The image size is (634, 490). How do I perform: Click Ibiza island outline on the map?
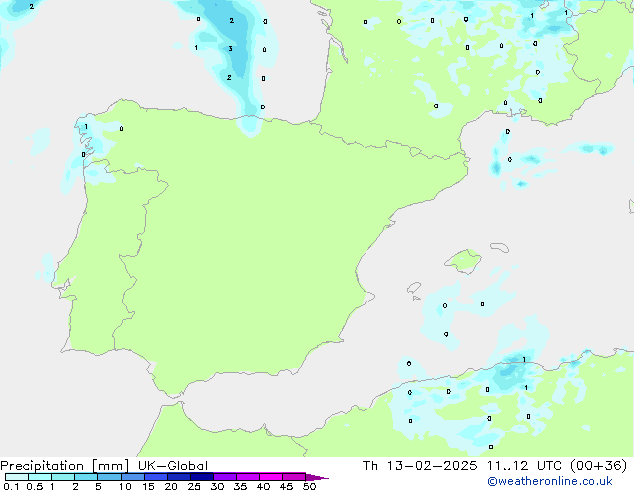point(414,288)
